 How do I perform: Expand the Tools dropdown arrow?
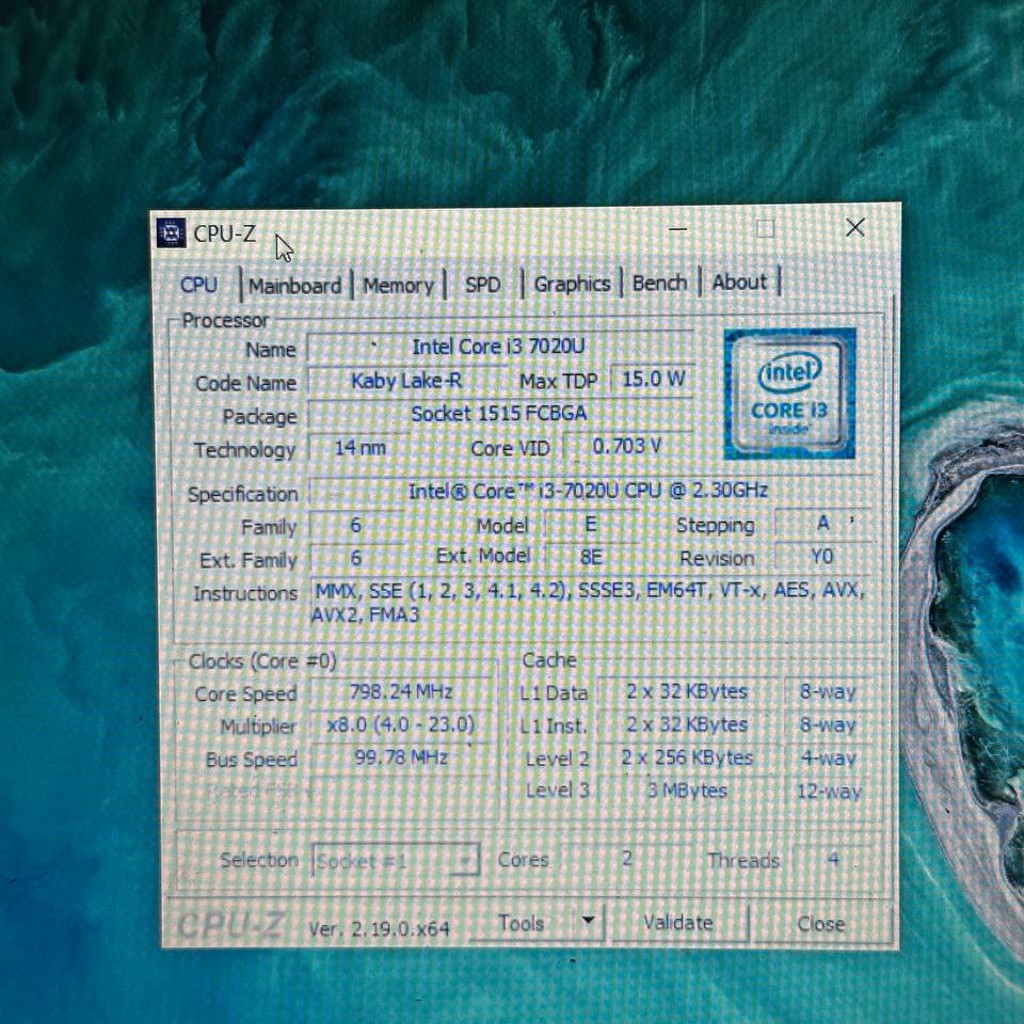[588, 921]
